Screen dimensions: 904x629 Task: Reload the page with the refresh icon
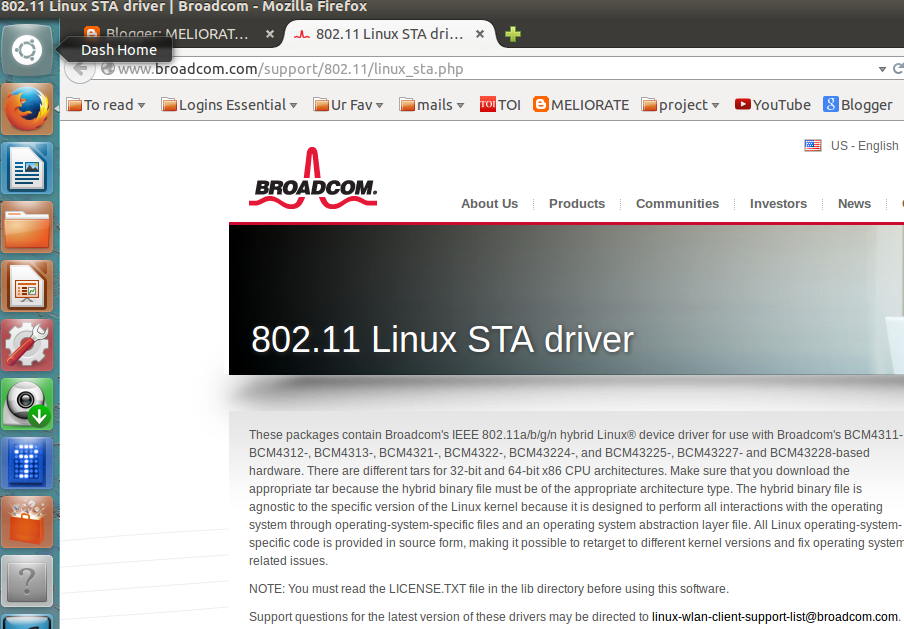(898, 69)
